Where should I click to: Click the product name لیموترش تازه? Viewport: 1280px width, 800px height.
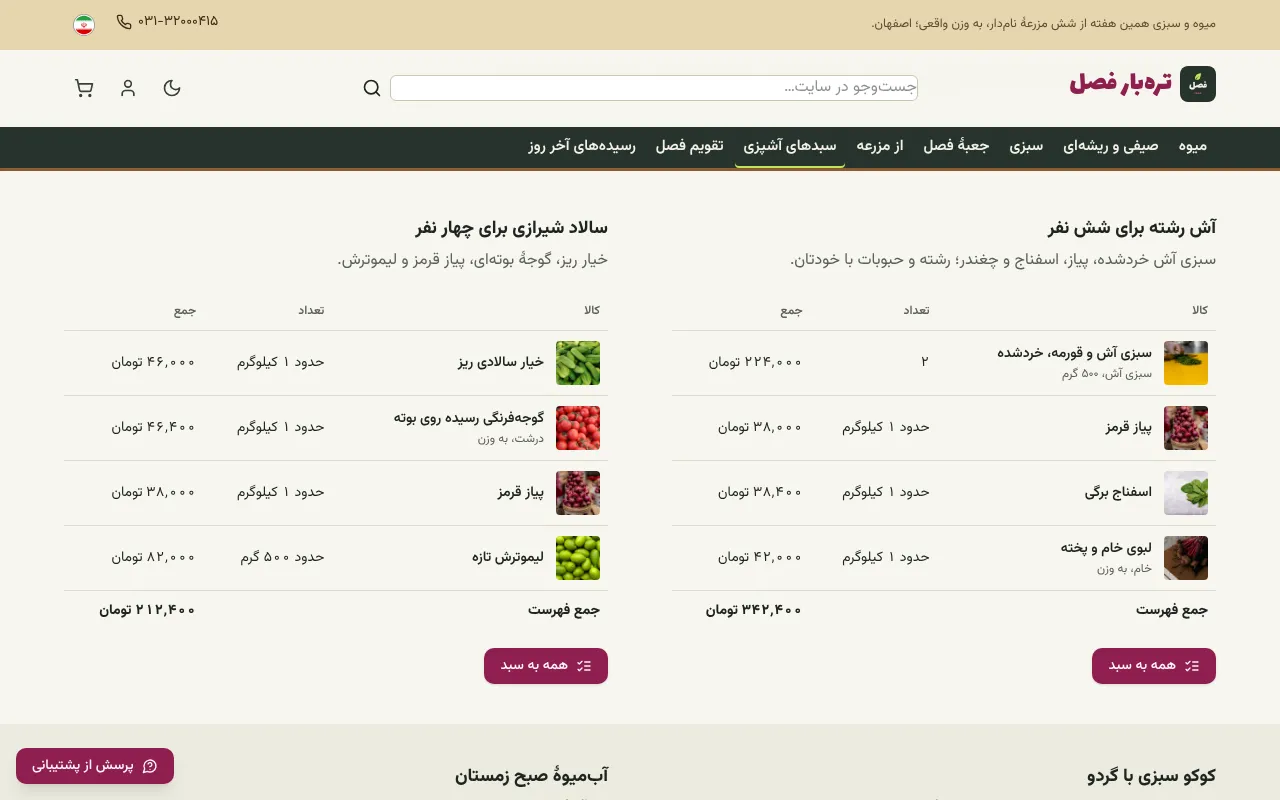(508, 558)
